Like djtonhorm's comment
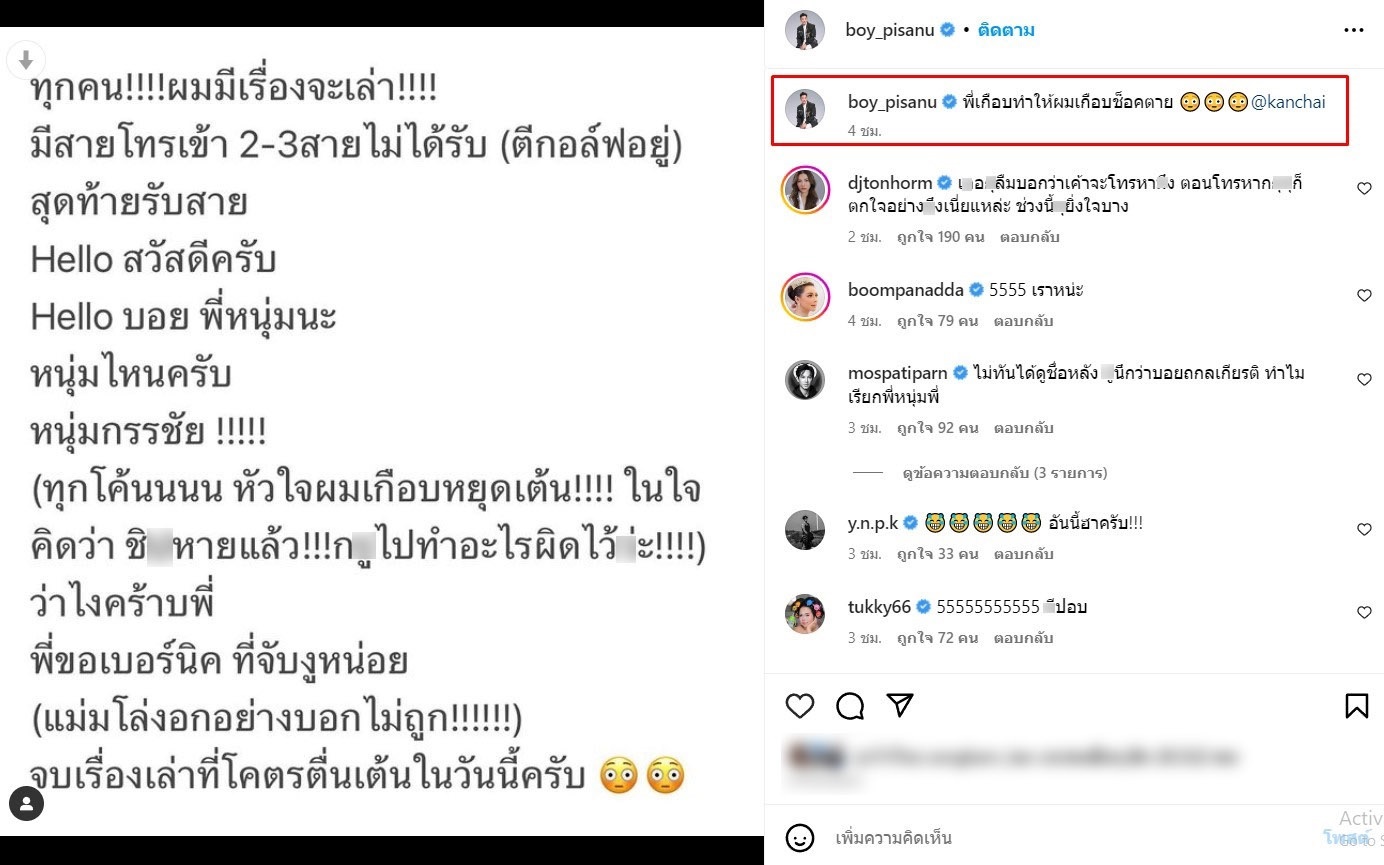Screen dimensions: 1384x865 click(x=1364, y=188)
